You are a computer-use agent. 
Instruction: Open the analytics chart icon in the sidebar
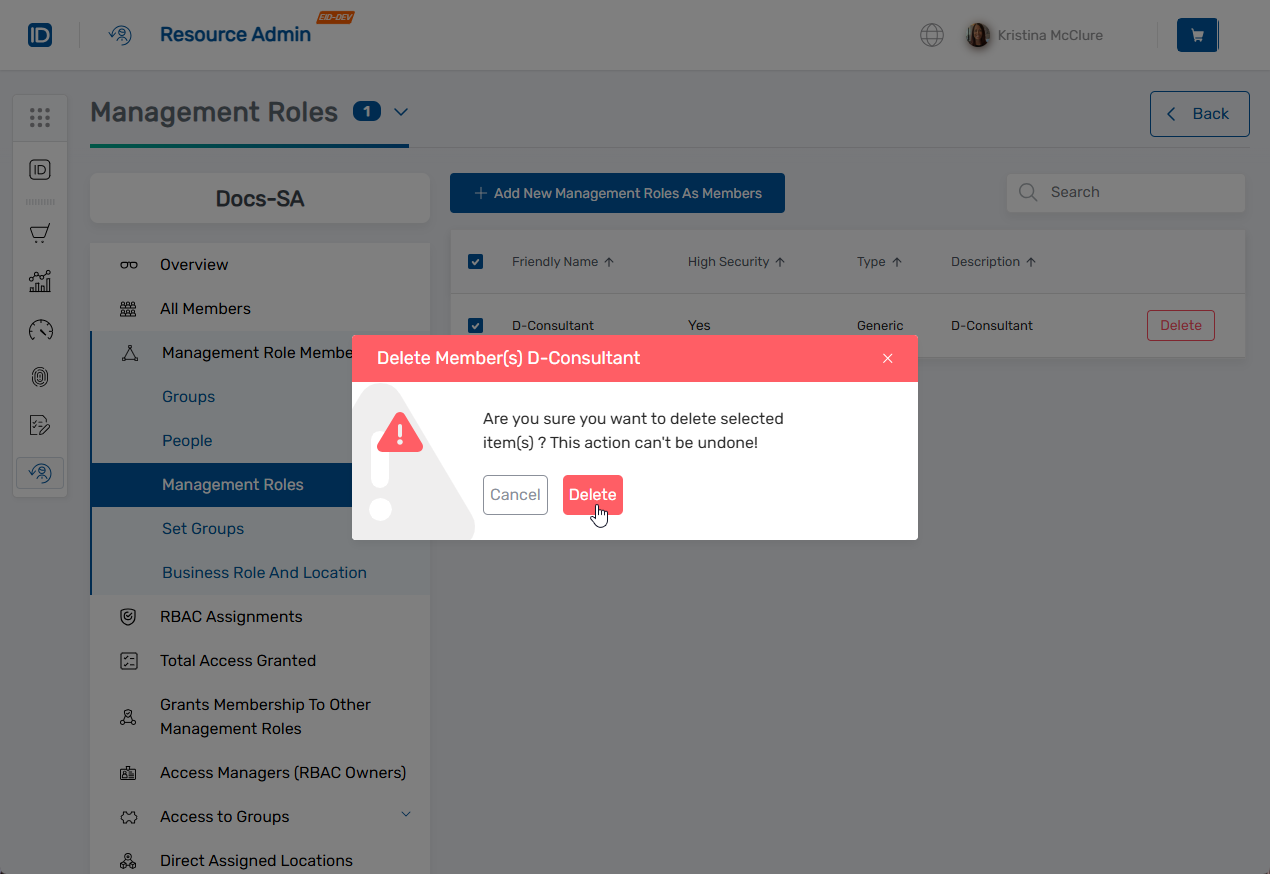click(x=40, y=281)
